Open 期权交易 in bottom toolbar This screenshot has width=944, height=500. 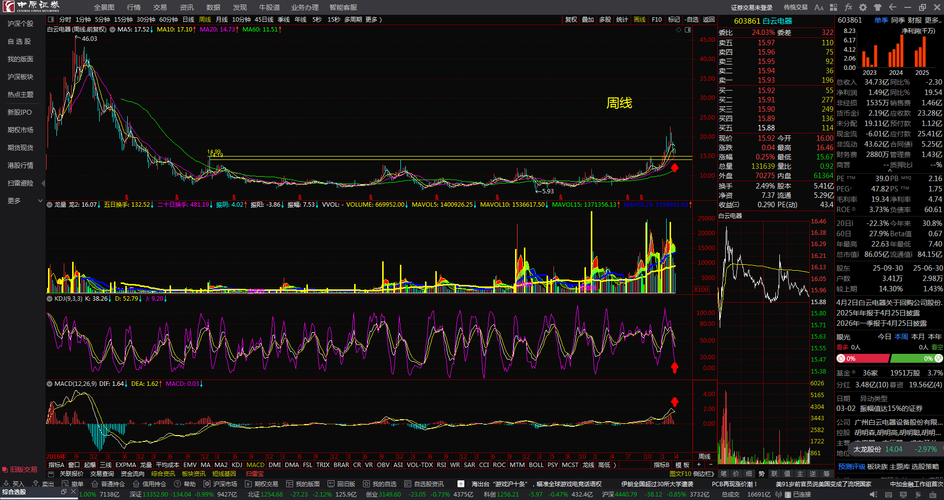coord(261,484)
